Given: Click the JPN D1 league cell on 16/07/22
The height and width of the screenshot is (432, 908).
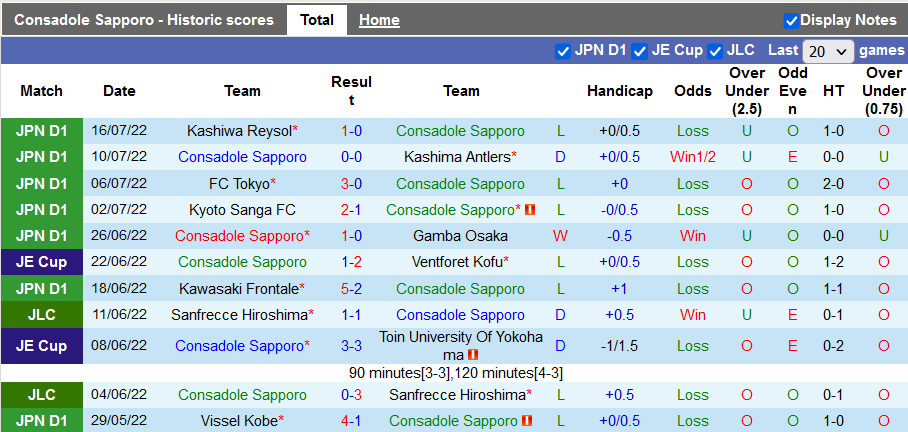Looking at the screenshot, I should pyautogui.click(x=42, y=131).
